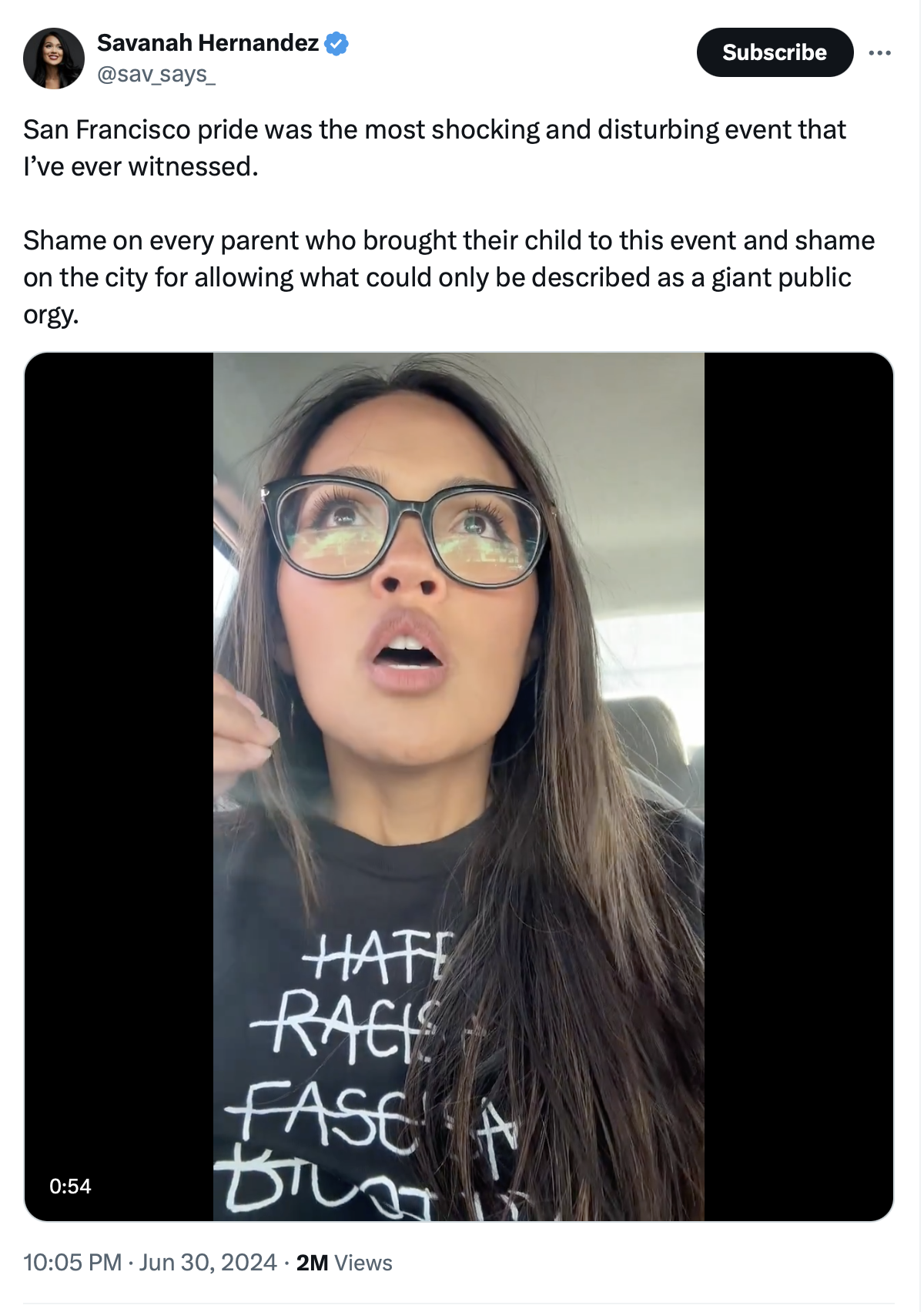
Task: Click the Jun 30, 2024 date
Action: [208, 1263]
